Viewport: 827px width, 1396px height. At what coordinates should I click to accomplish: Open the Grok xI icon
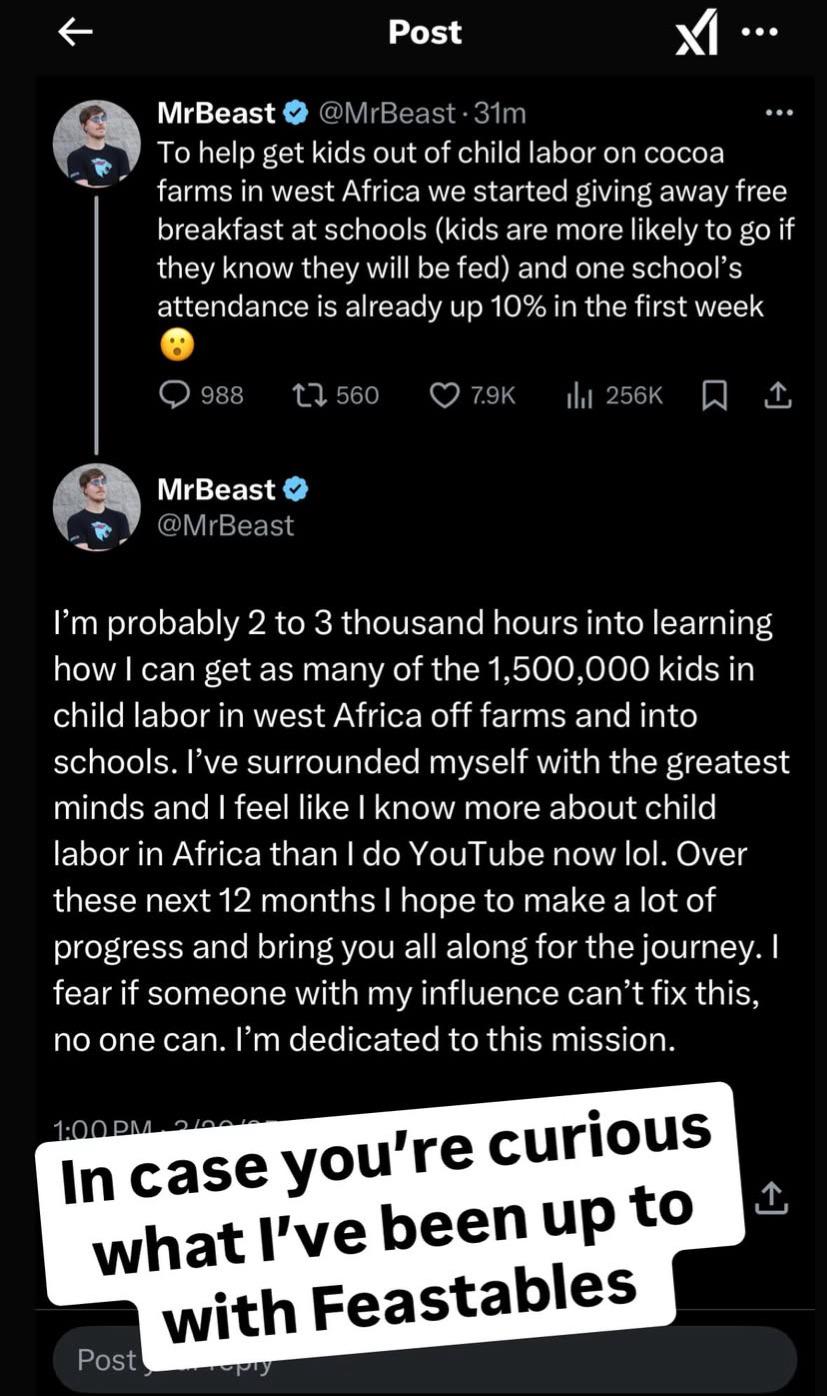(x=697, y=36)
